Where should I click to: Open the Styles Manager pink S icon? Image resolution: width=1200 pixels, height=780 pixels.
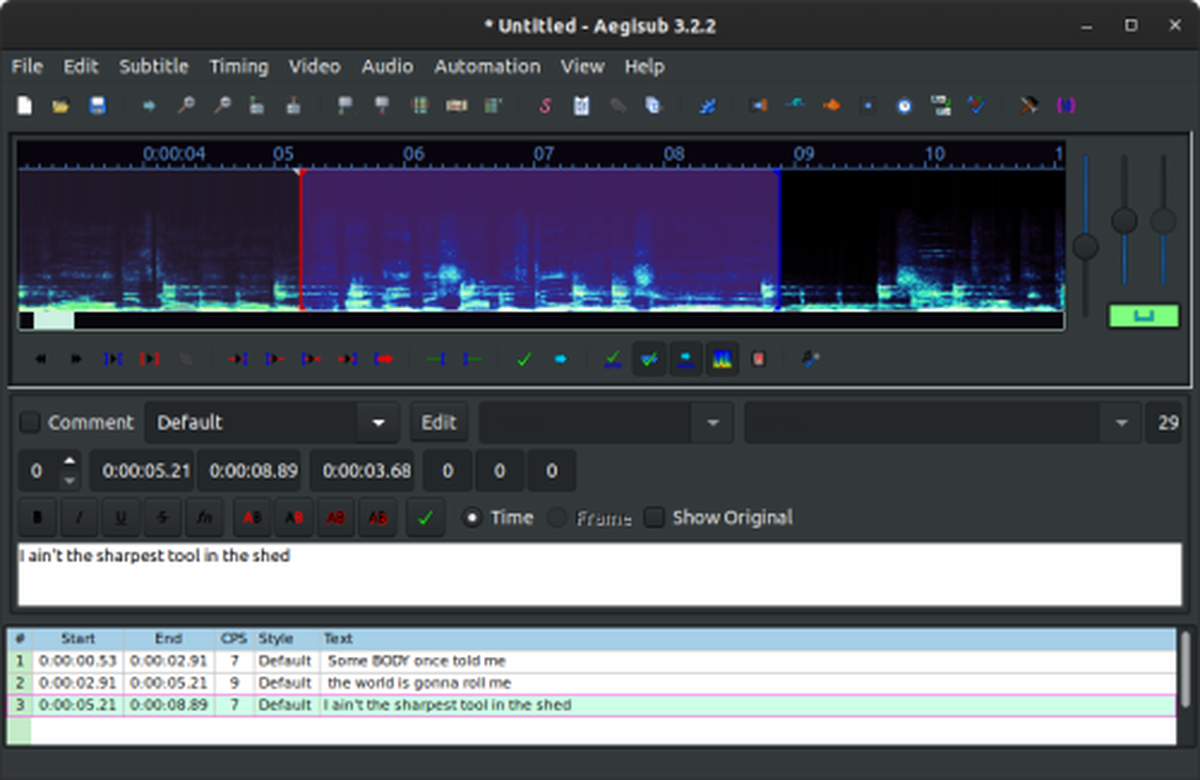[545, 105]
